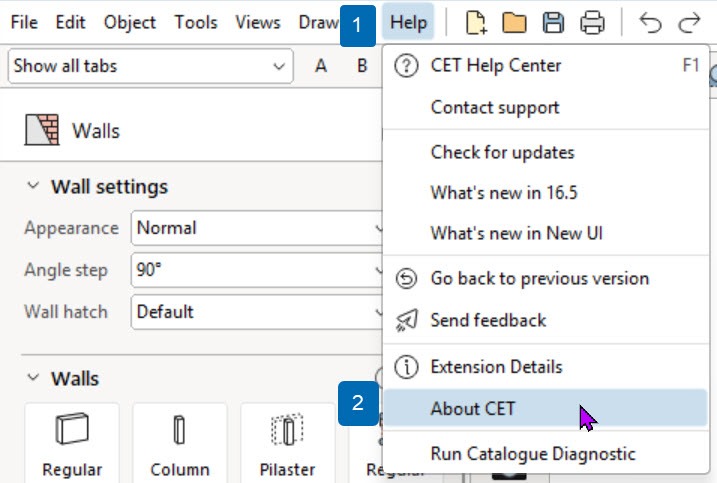This screenshot has width=717, height=483.
Task: Close the Help menu
Action: click(x=408, y=22)
